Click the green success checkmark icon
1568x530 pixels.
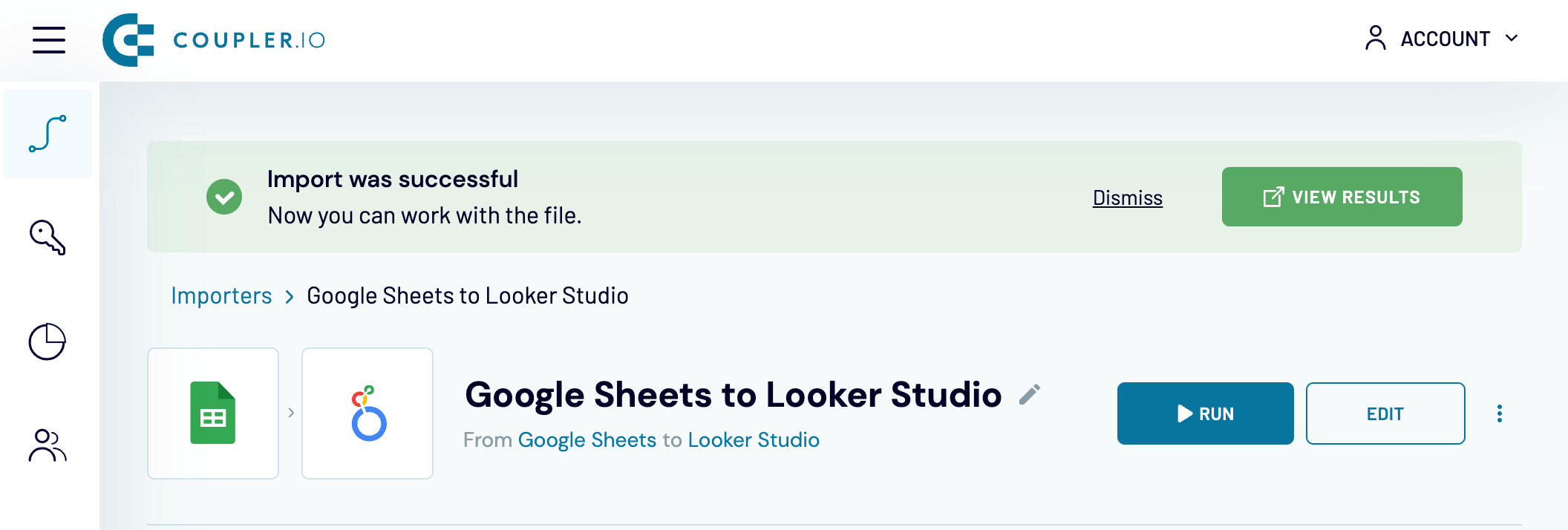pos(224,197)
